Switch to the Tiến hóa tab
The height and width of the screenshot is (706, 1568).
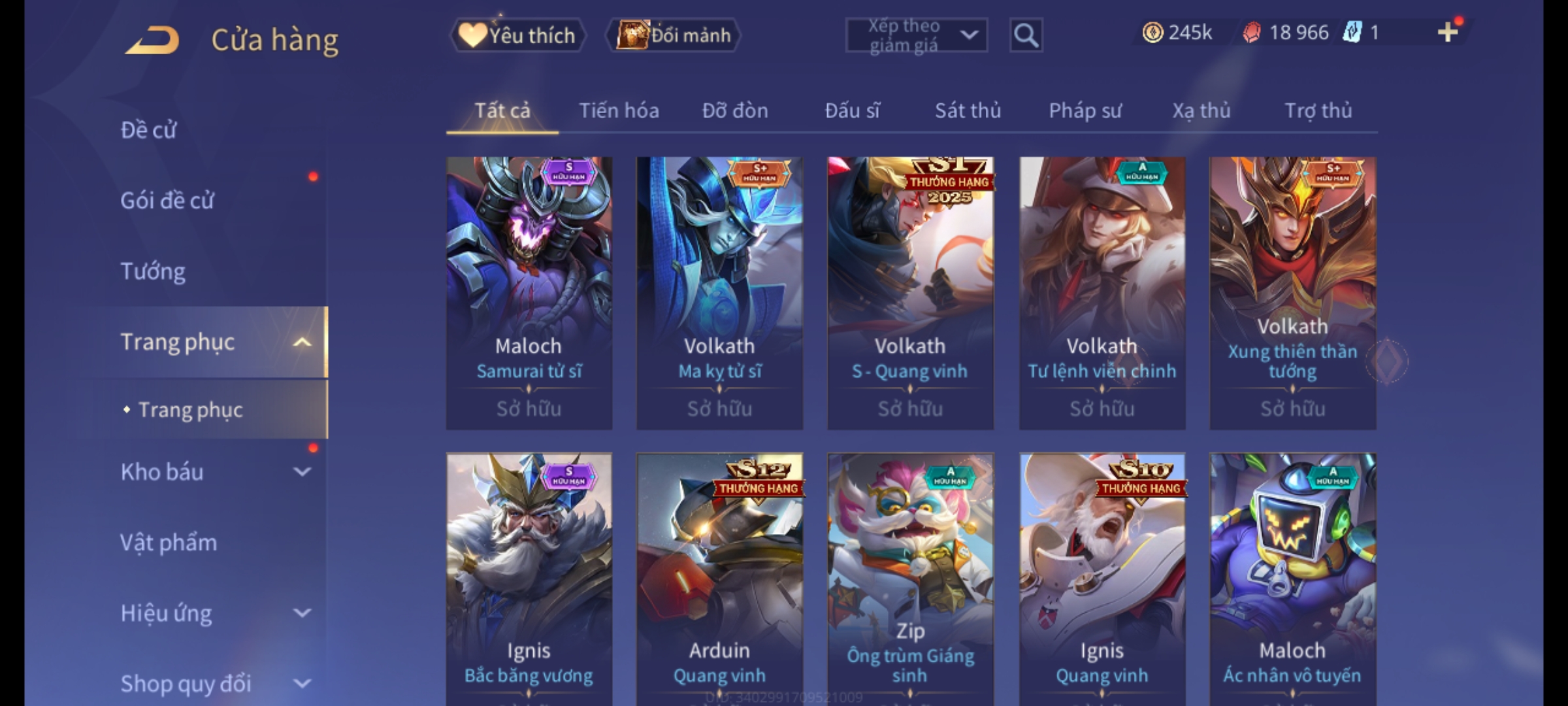pyautogui.click(x=619, y=110)
